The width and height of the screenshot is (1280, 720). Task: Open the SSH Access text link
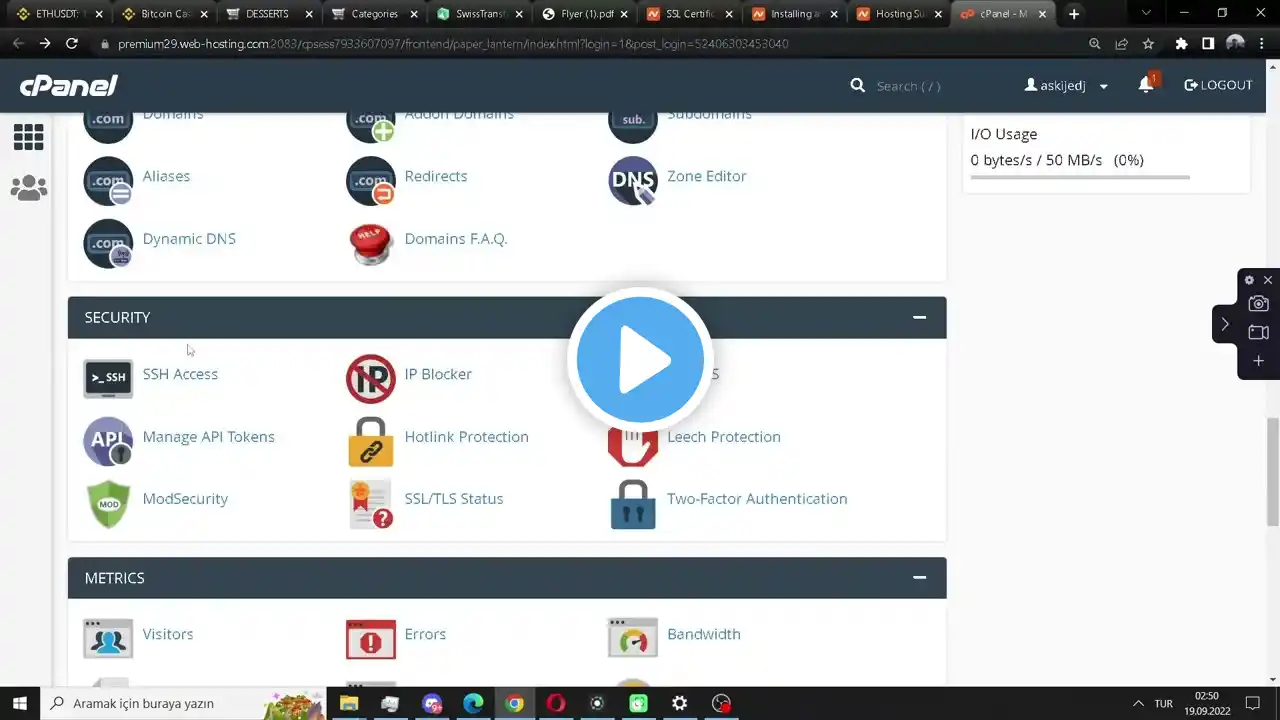pos(180,374)
